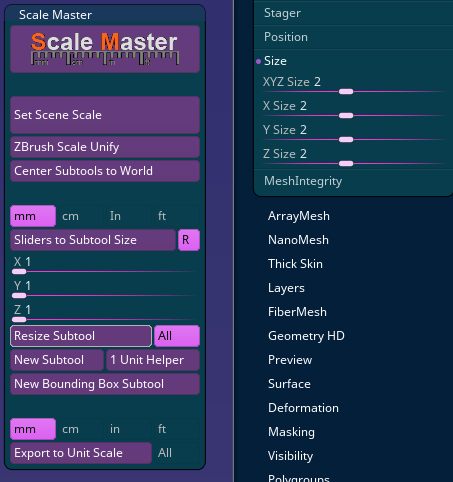Select the mm unit in the upper unit row
453x482 pixels.
click(x=33, y=216)
